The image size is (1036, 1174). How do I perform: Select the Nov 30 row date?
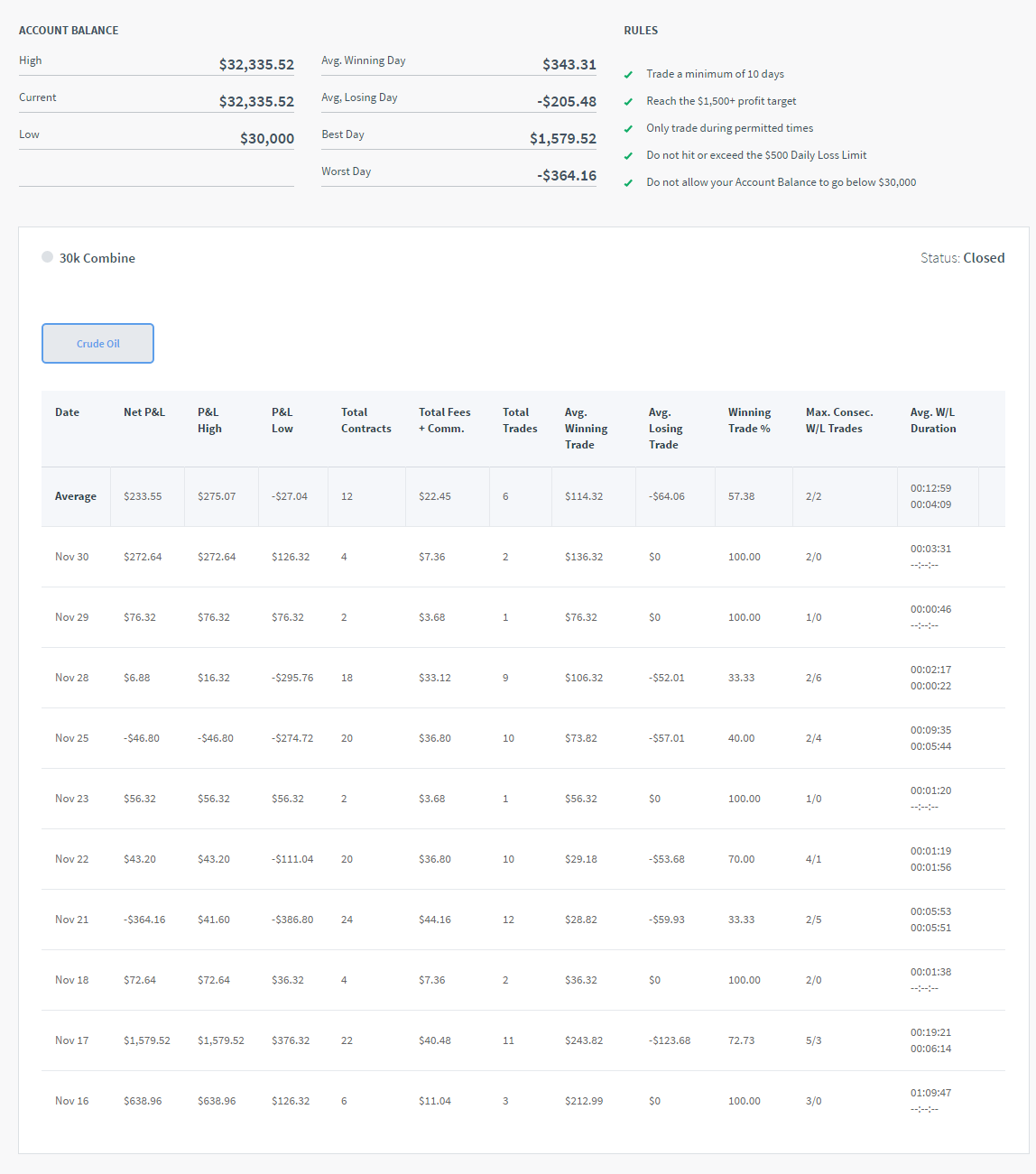pyautogui.click(x=72, y=557)
